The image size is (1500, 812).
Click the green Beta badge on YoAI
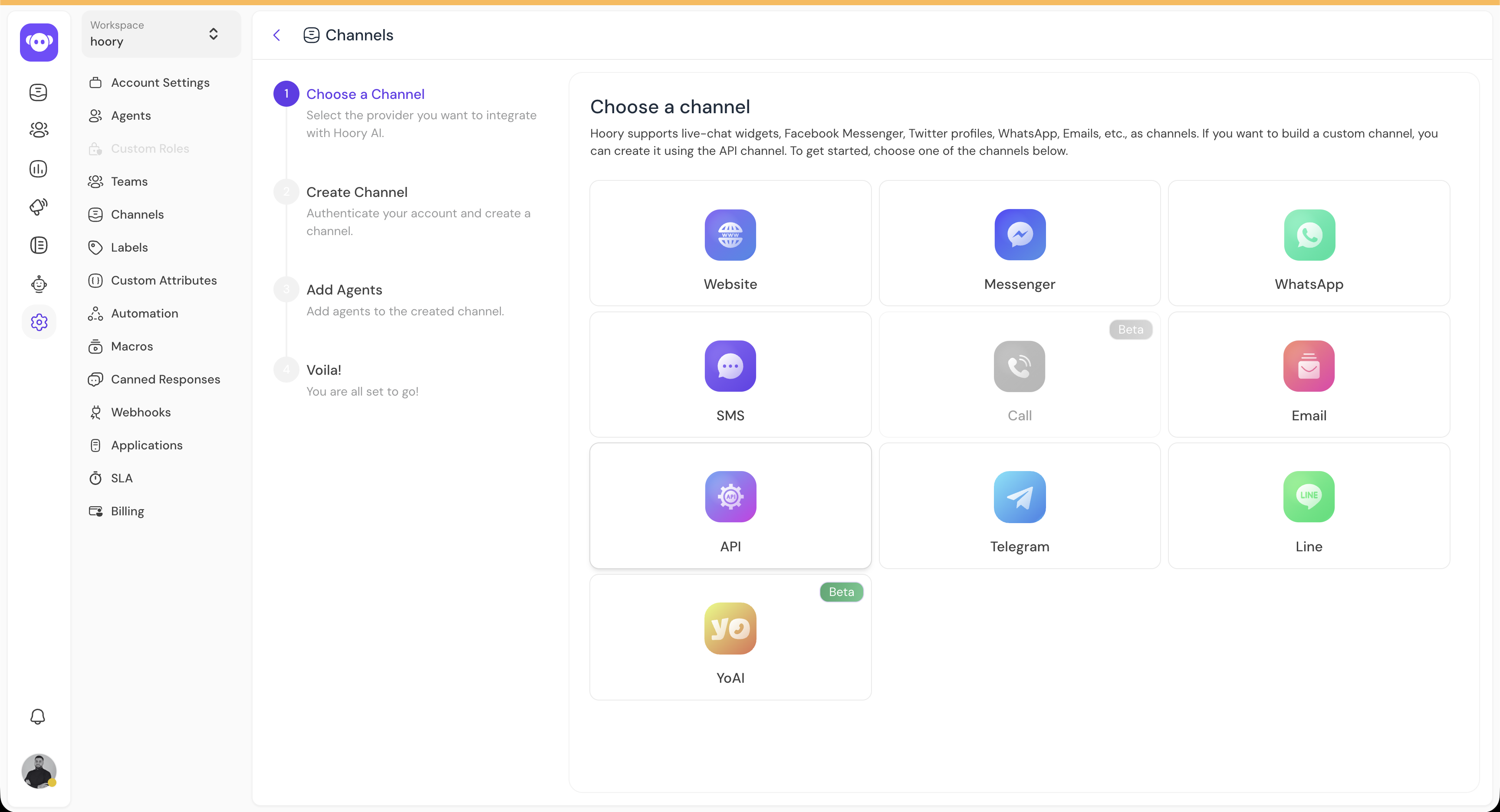coord(842,592)
